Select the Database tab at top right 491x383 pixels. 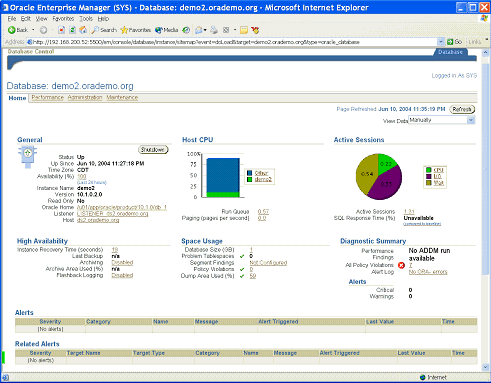coord(450,52)
